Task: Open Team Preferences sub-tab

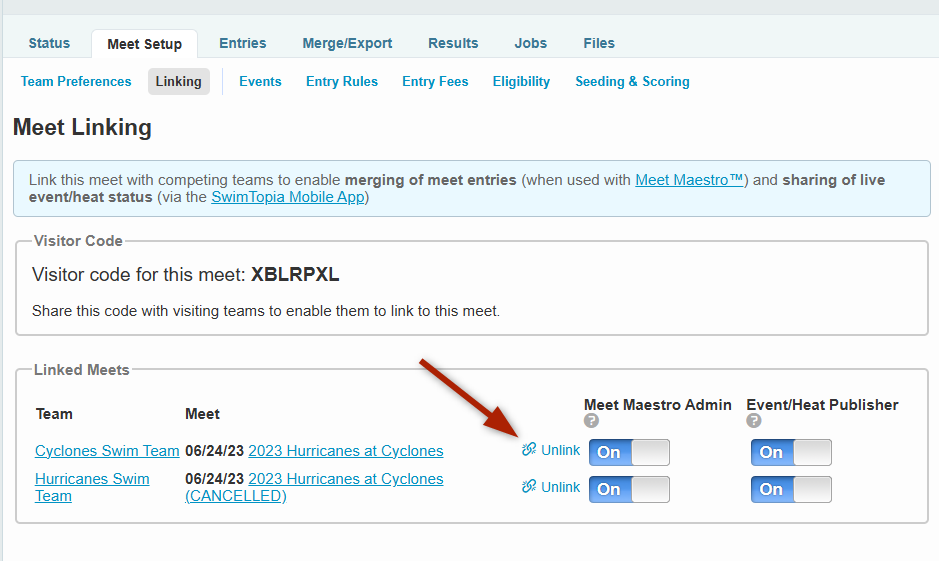Action: [76, 81]
